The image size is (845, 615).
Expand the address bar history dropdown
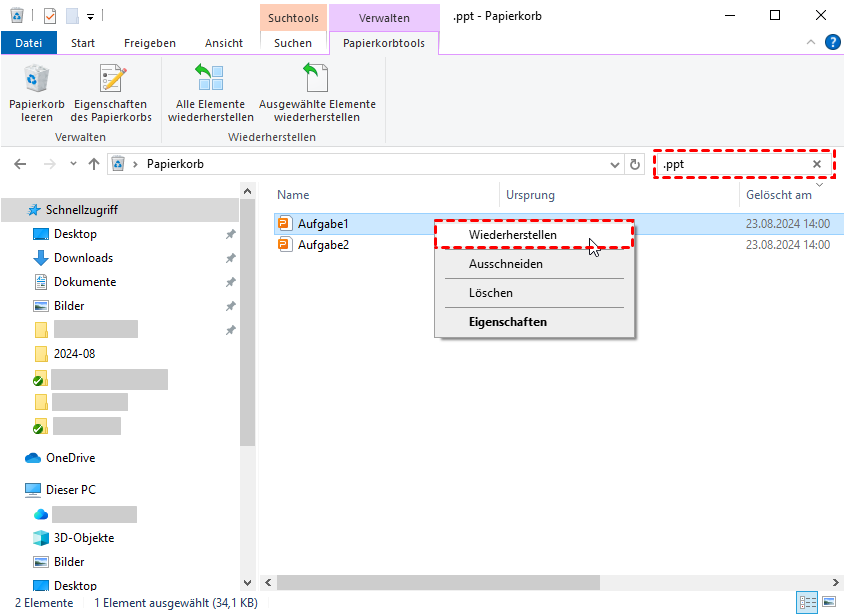pos(614,164)
